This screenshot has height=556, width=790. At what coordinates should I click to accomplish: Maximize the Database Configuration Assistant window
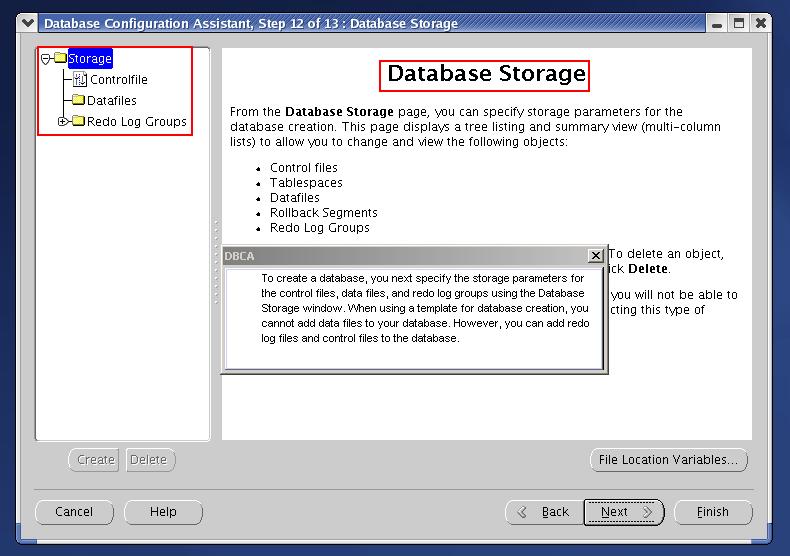click(738, 23)
